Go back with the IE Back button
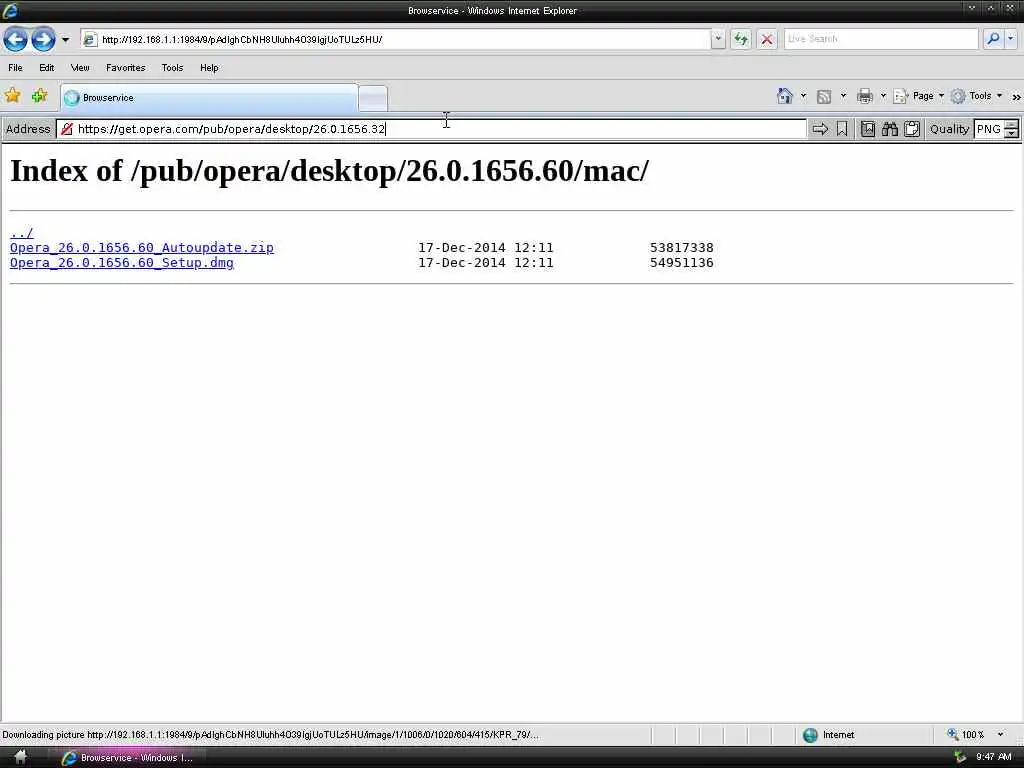The height and width of the screenshot is (768, 1024). pos(16,39)
